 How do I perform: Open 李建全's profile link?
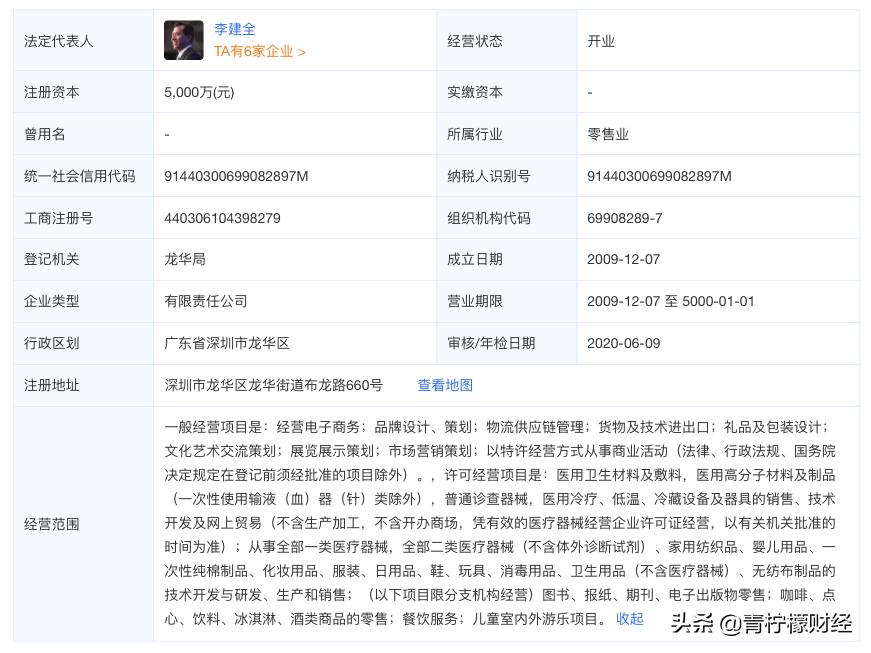coord(233,29)
